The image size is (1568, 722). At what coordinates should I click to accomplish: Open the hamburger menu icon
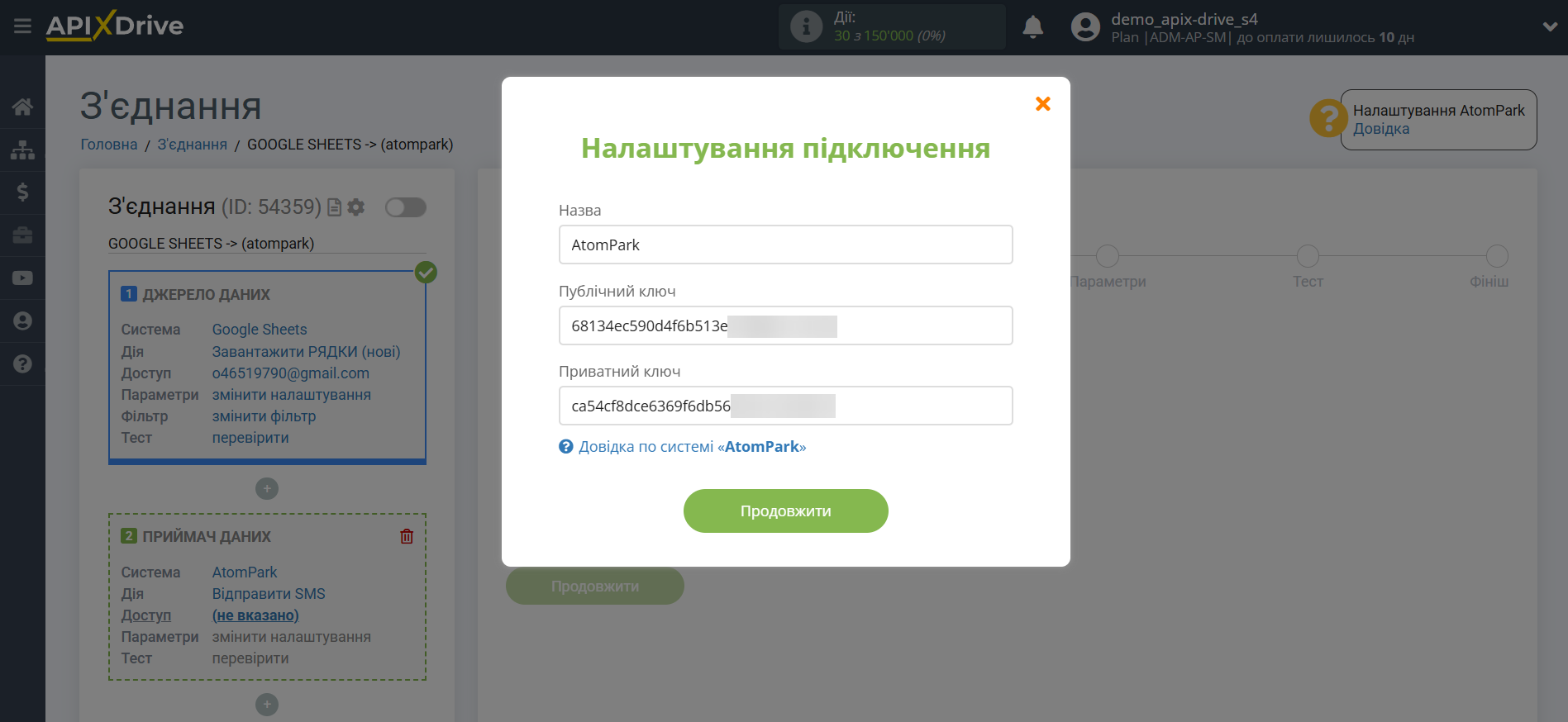(x=22, y=26)
